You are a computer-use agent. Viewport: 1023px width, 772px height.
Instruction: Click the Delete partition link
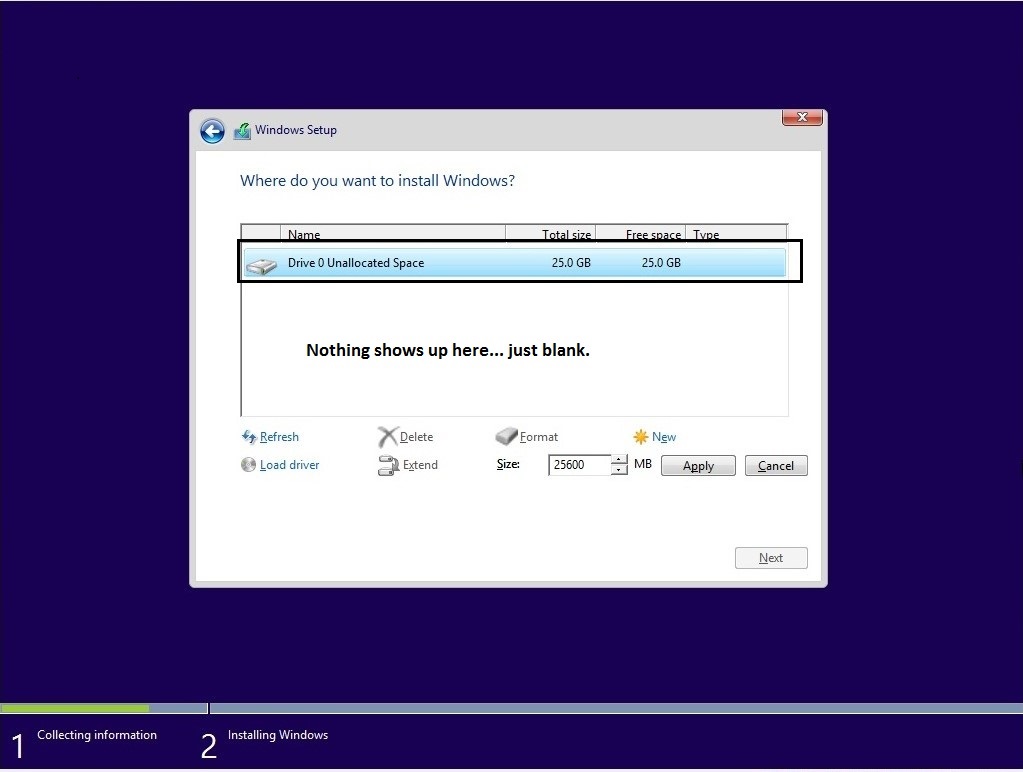416,437
